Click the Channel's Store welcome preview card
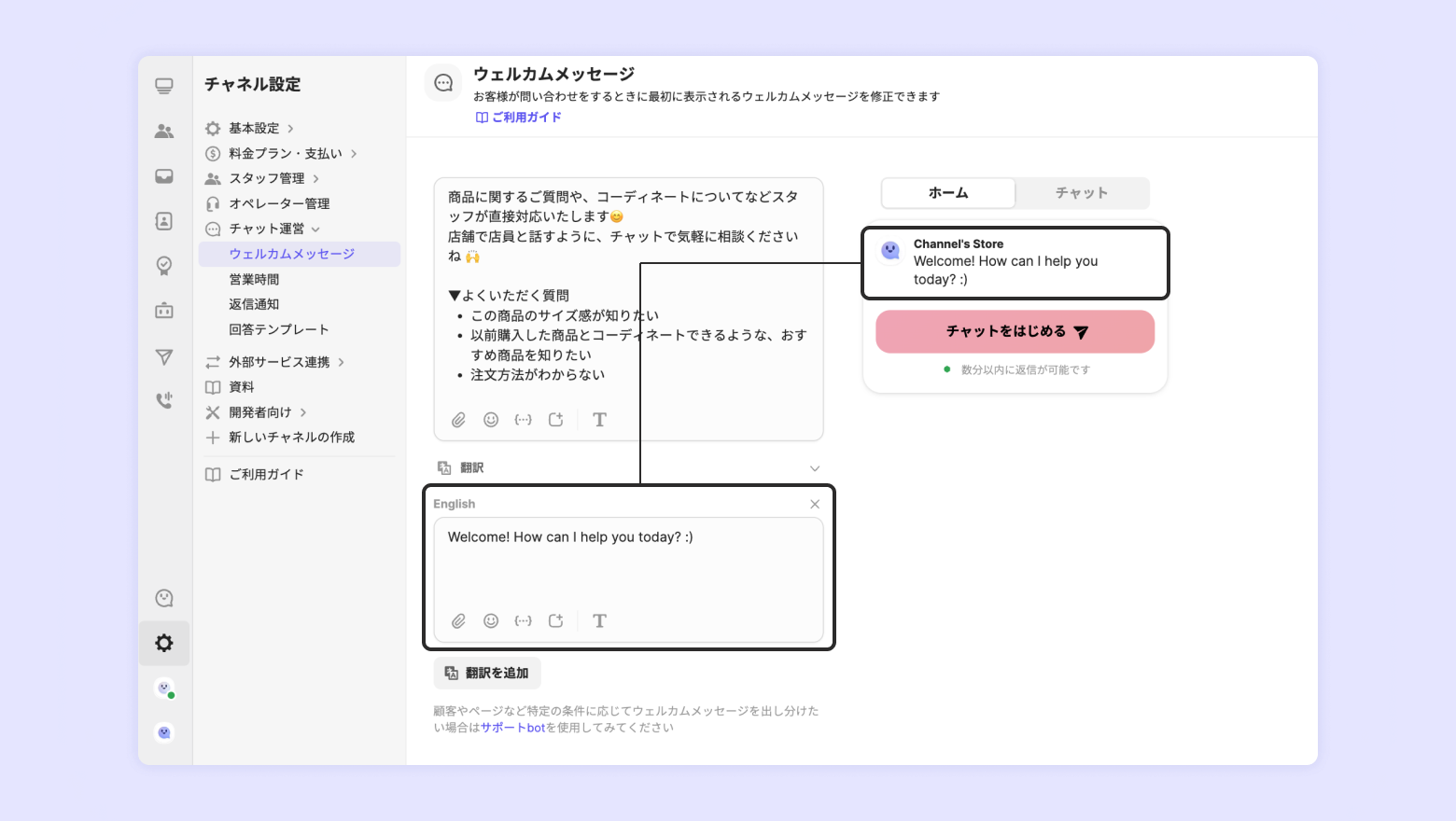Image resolution: width=1456 pixels, height=821 pixels. click(x=1015, y=263)
